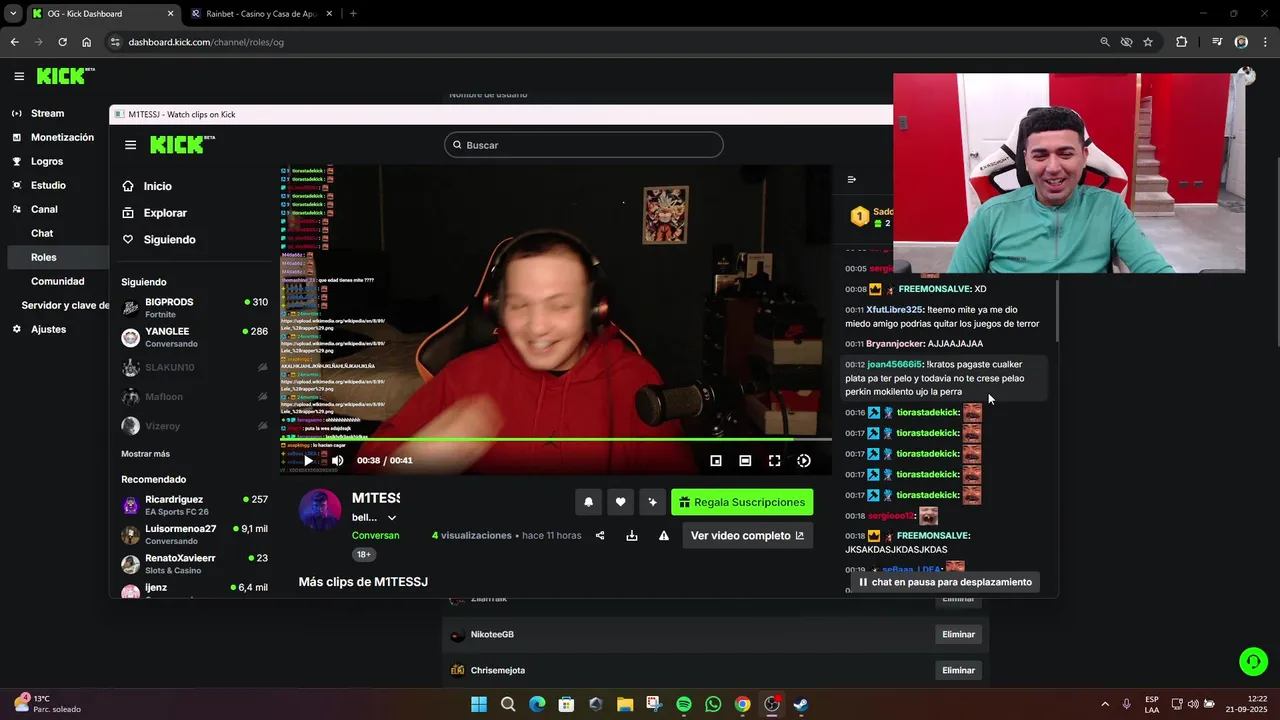Open the M1TESSJ channel avatar
The width and height of the screenshot is (1280, 720).
(x=320, y=510)
